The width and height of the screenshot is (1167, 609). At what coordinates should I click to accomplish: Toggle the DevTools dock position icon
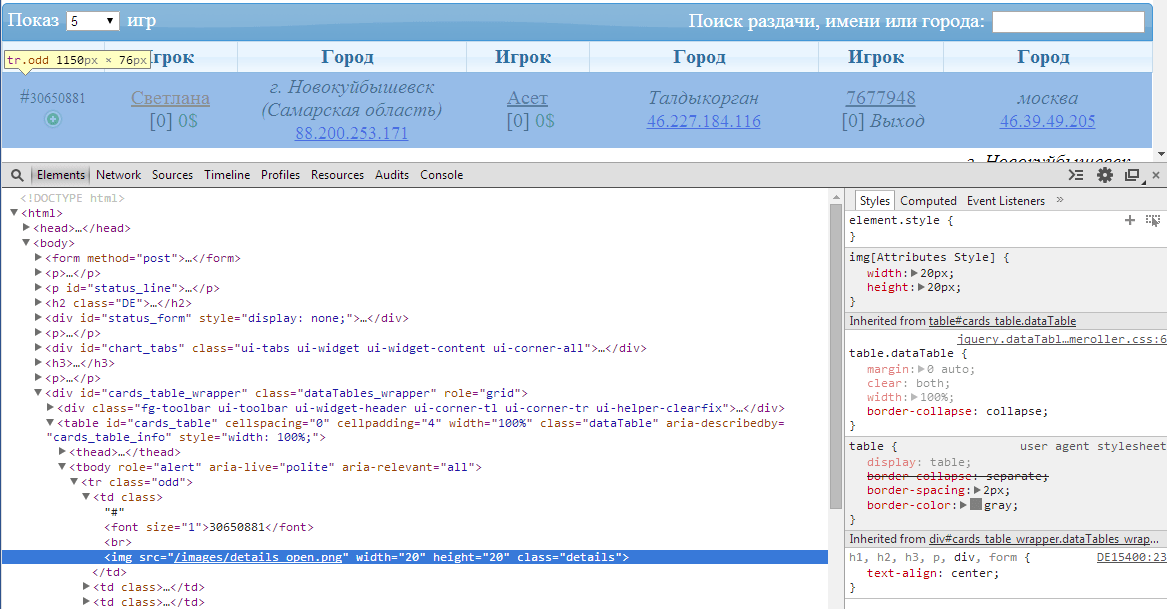click(x=1131, y=174)
